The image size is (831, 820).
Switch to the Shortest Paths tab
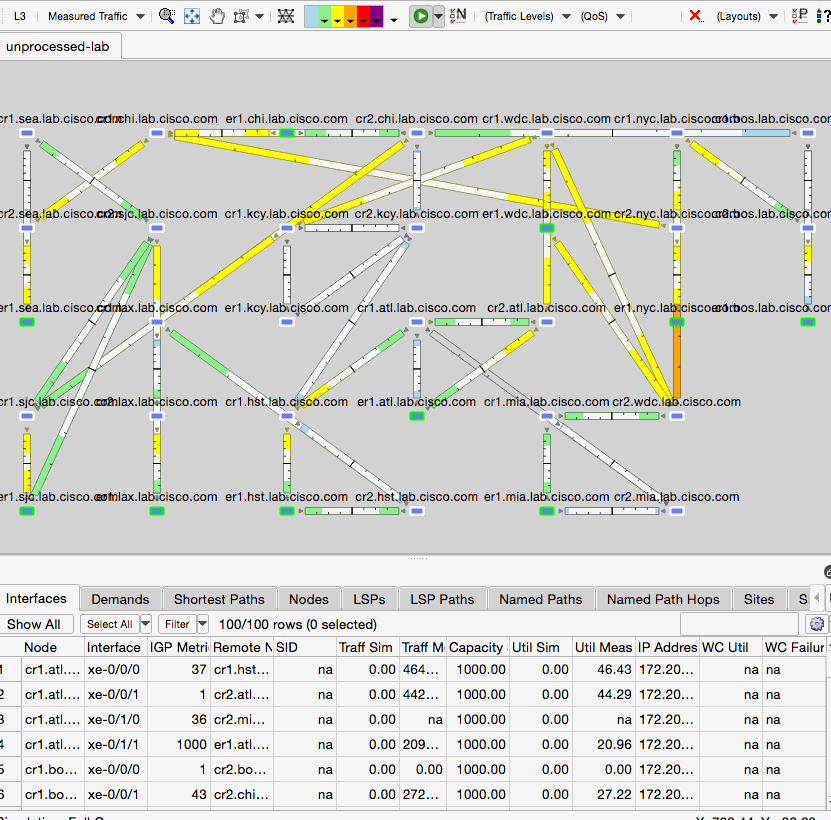coord(219,599)
